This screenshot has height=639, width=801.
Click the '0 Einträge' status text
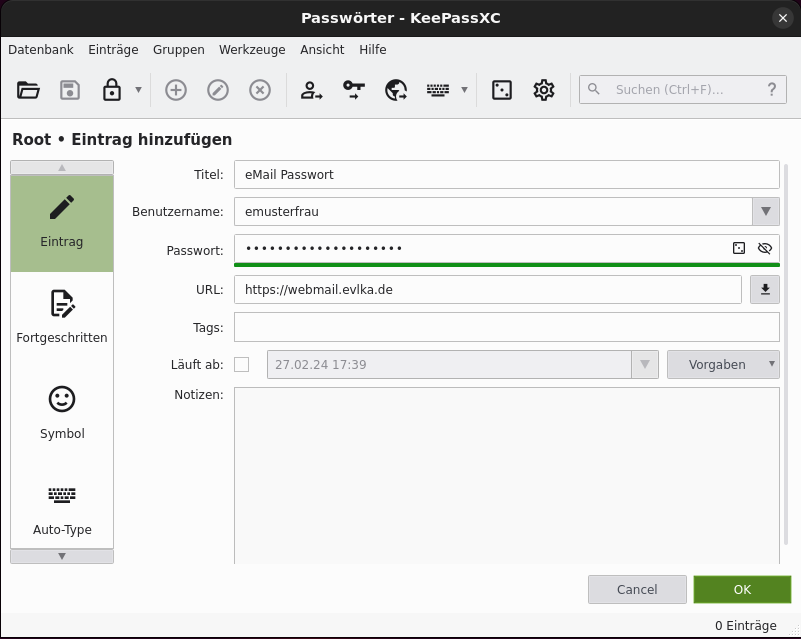click(746, 626)
